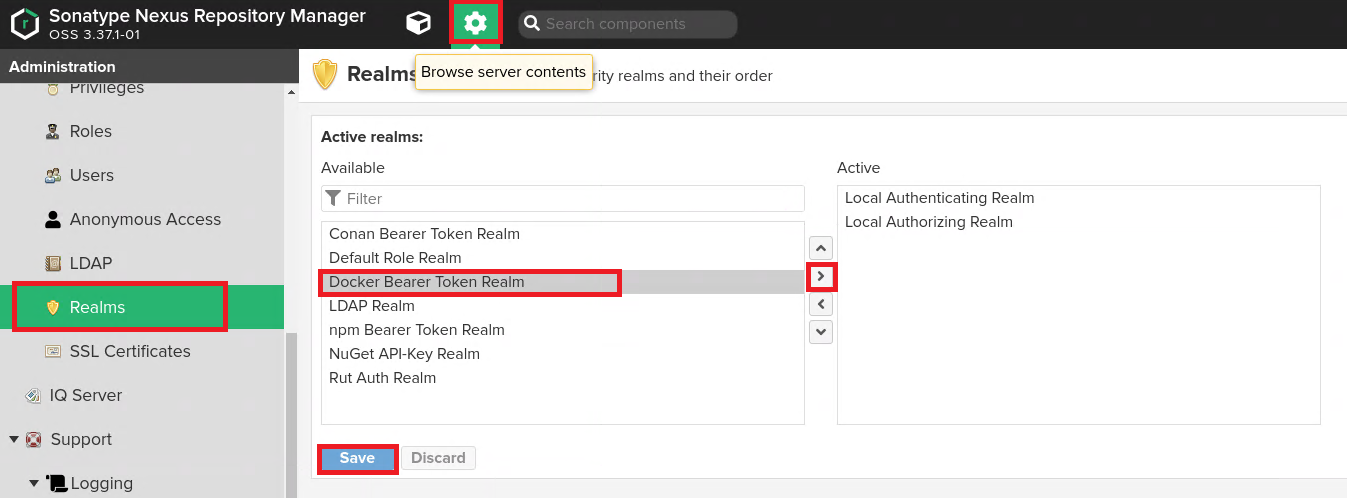Click the search magnifier icon
This screenshot has height=498, width=1347.
click(531, 24)
